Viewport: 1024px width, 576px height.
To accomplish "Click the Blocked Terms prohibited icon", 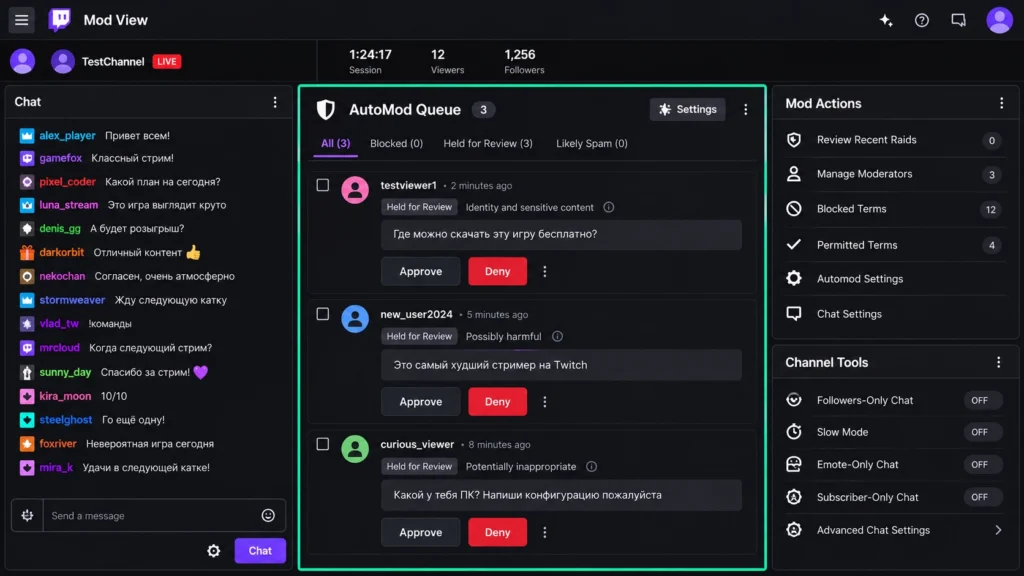I will click(x=793, y=209).
